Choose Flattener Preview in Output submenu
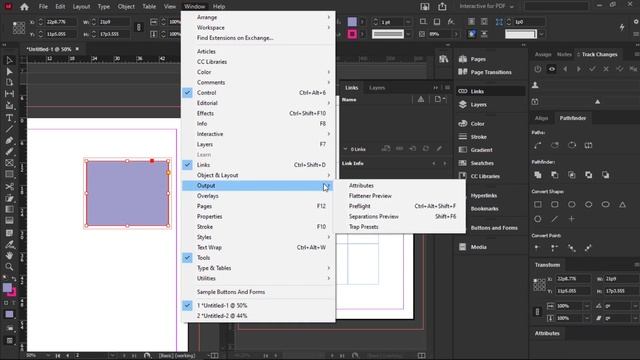 (400, 196)
